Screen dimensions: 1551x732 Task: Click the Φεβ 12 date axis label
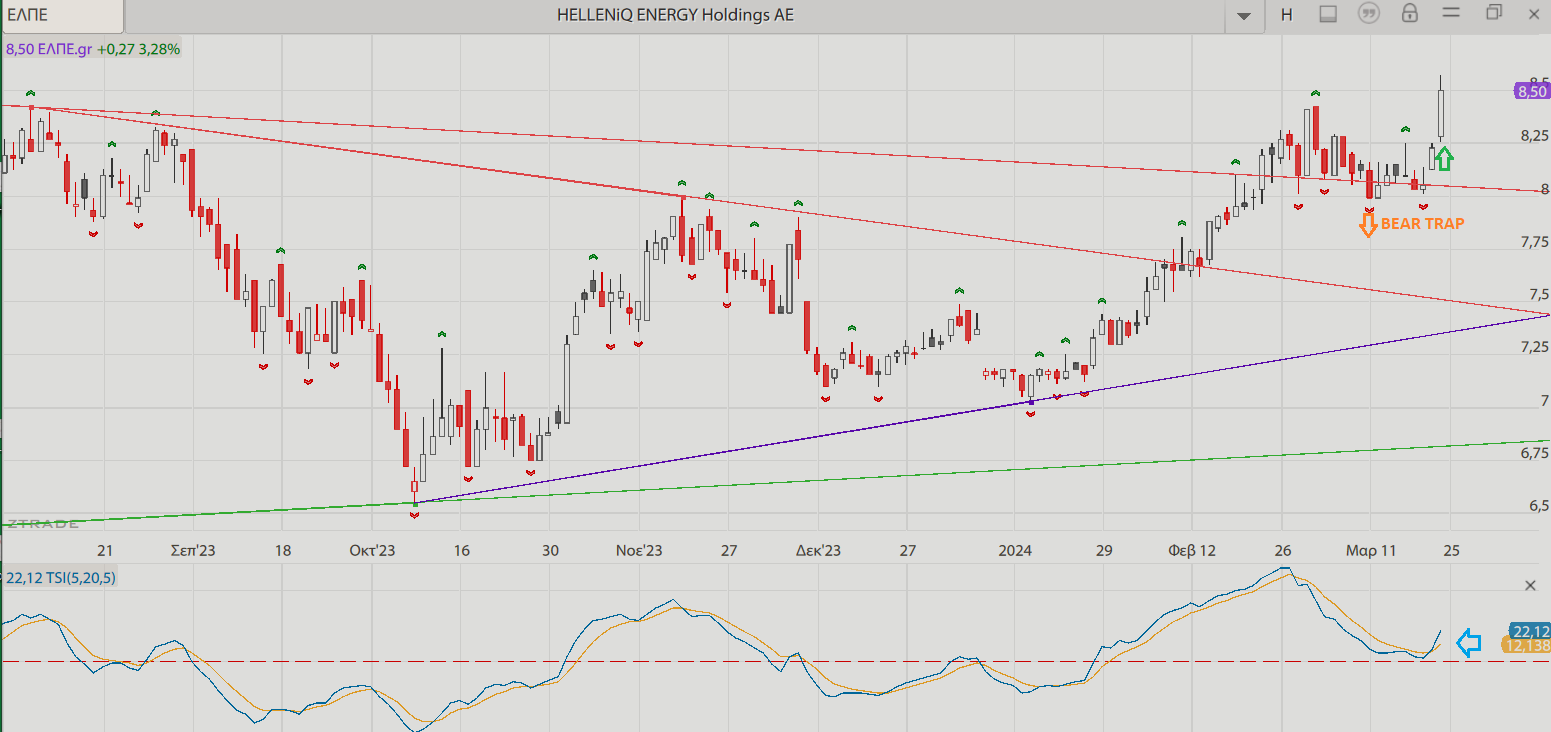point(1192,551)
